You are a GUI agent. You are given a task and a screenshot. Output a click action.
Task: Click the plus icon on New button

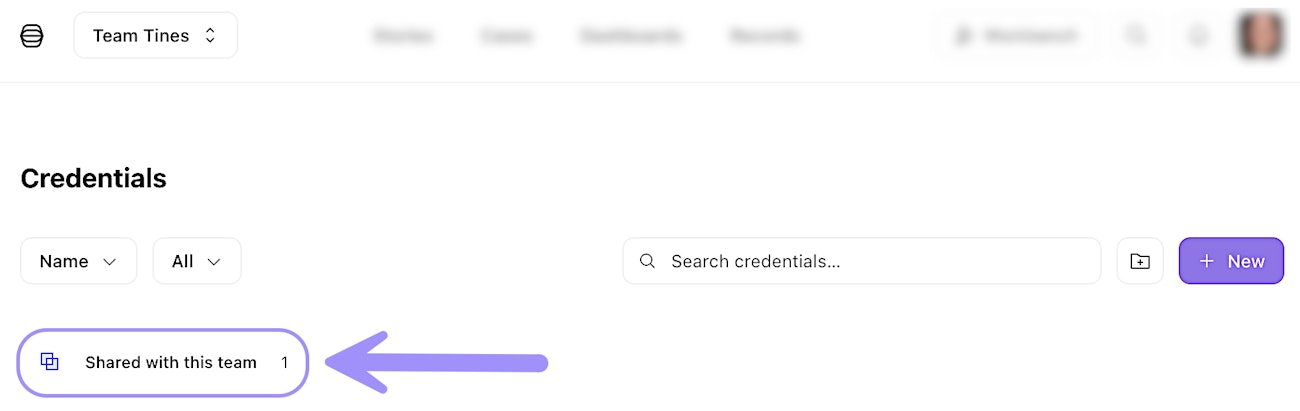click(x=1207, y=261)
